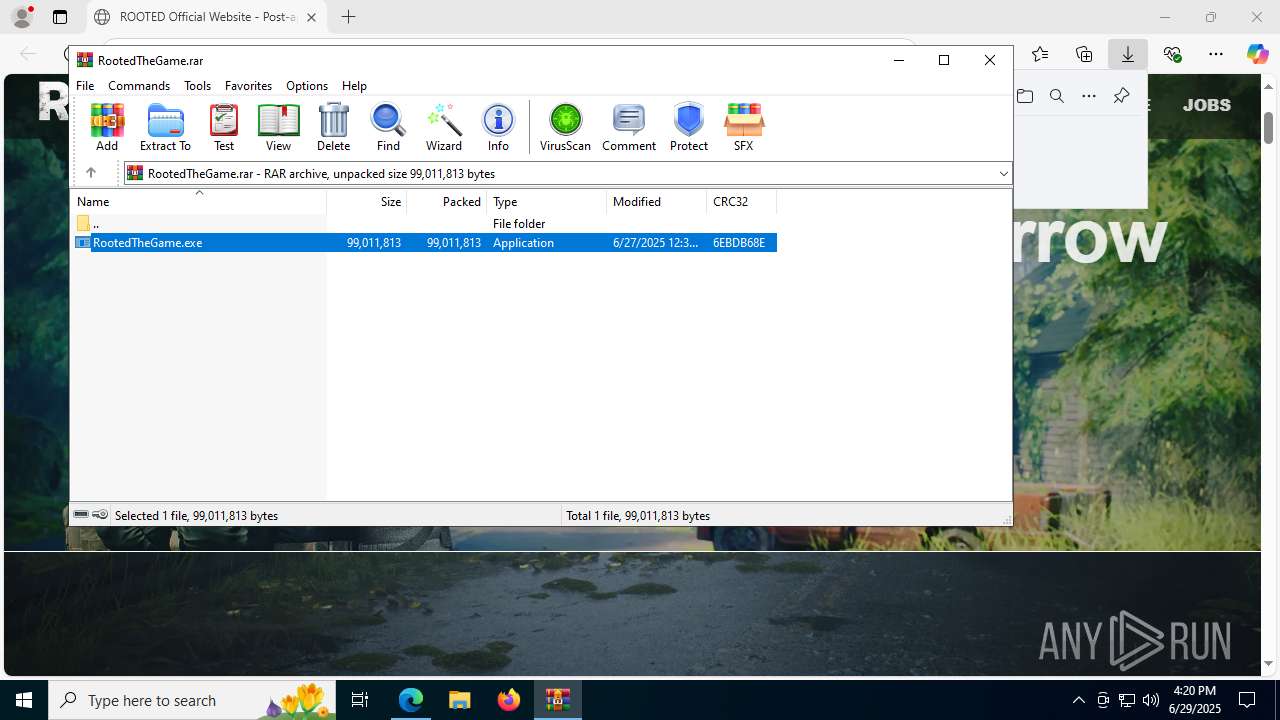The height and width of the screenshot is (720, 1280).
Task: Sort by CRC32 column header
Action: (742, 201)
